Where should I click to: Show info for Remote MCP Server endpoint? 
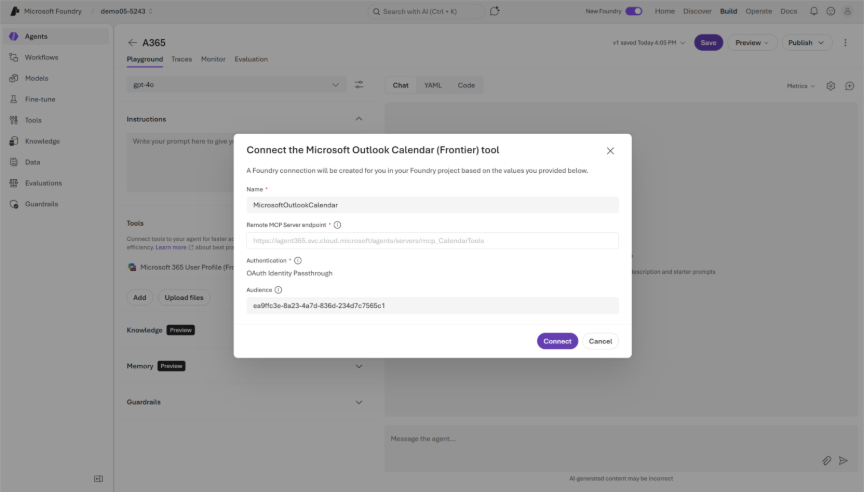(337, 225)
